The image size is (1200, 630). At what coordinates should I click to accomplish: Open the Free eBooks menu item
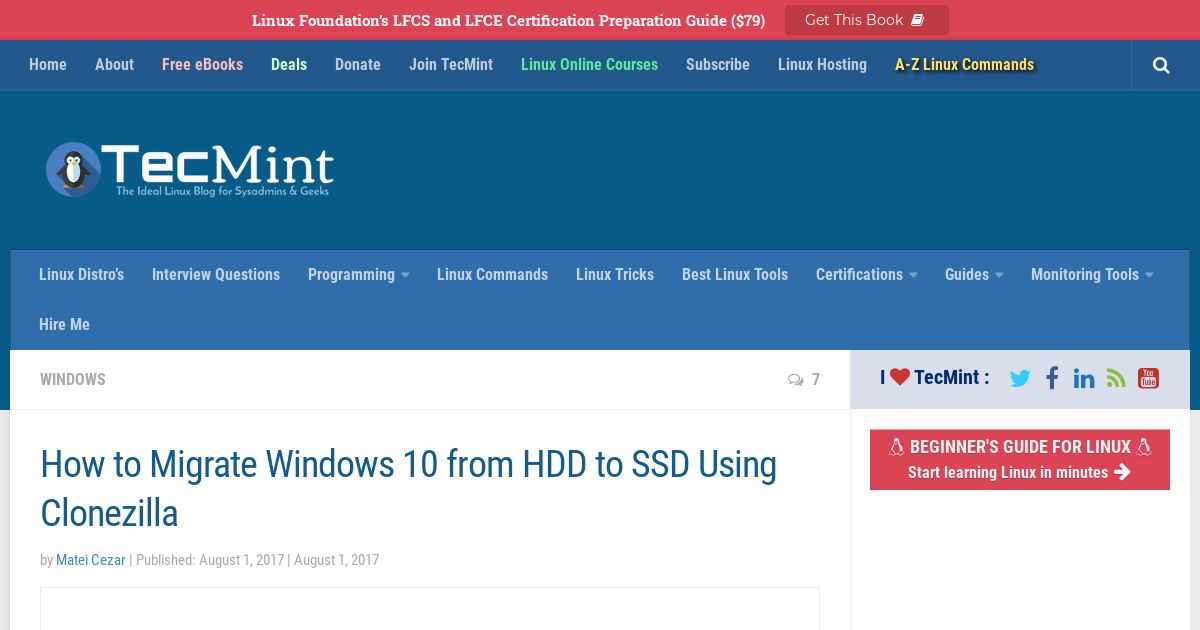click(202, 64)
